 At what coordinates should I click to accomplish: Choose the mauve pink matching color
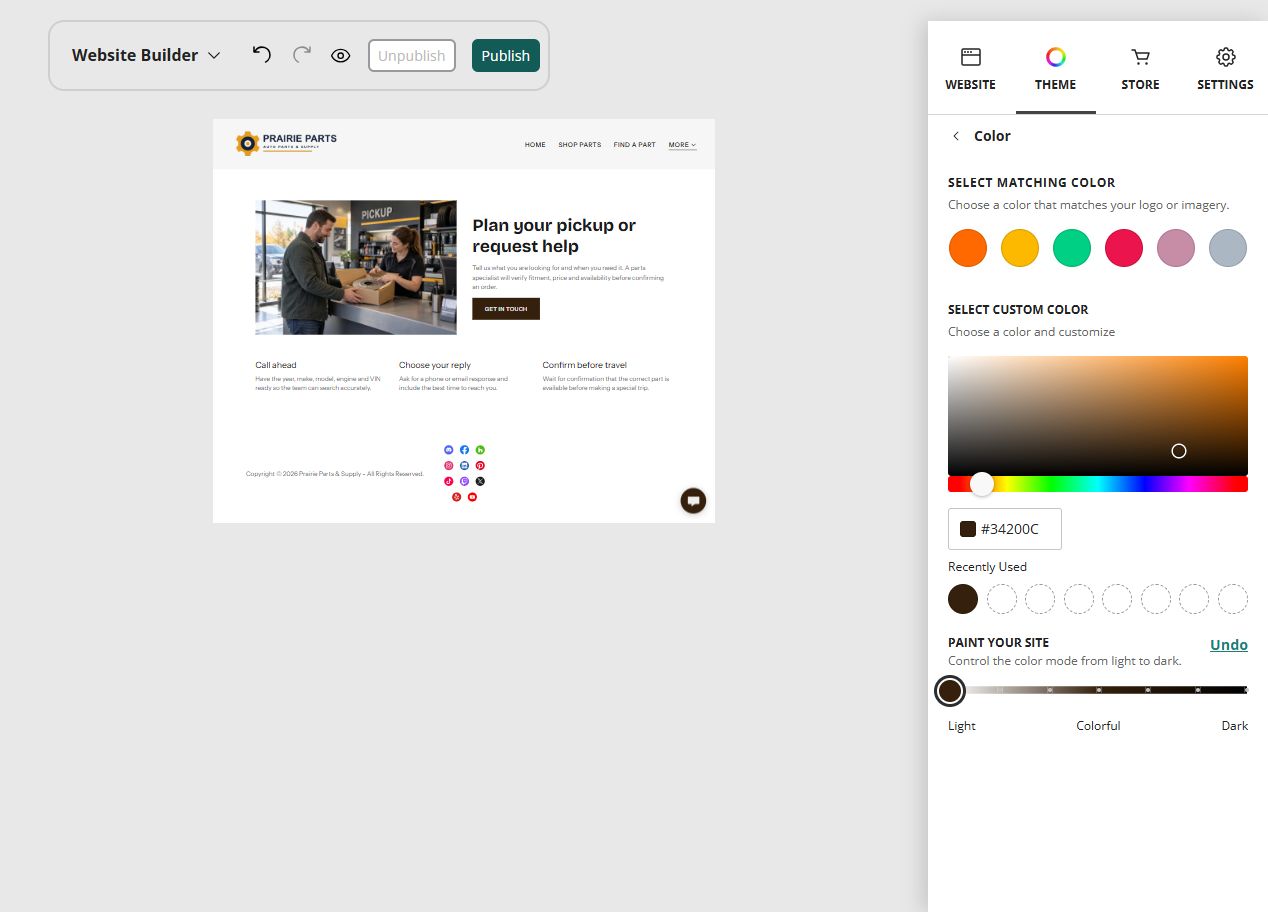click(x=1176, y=248)
